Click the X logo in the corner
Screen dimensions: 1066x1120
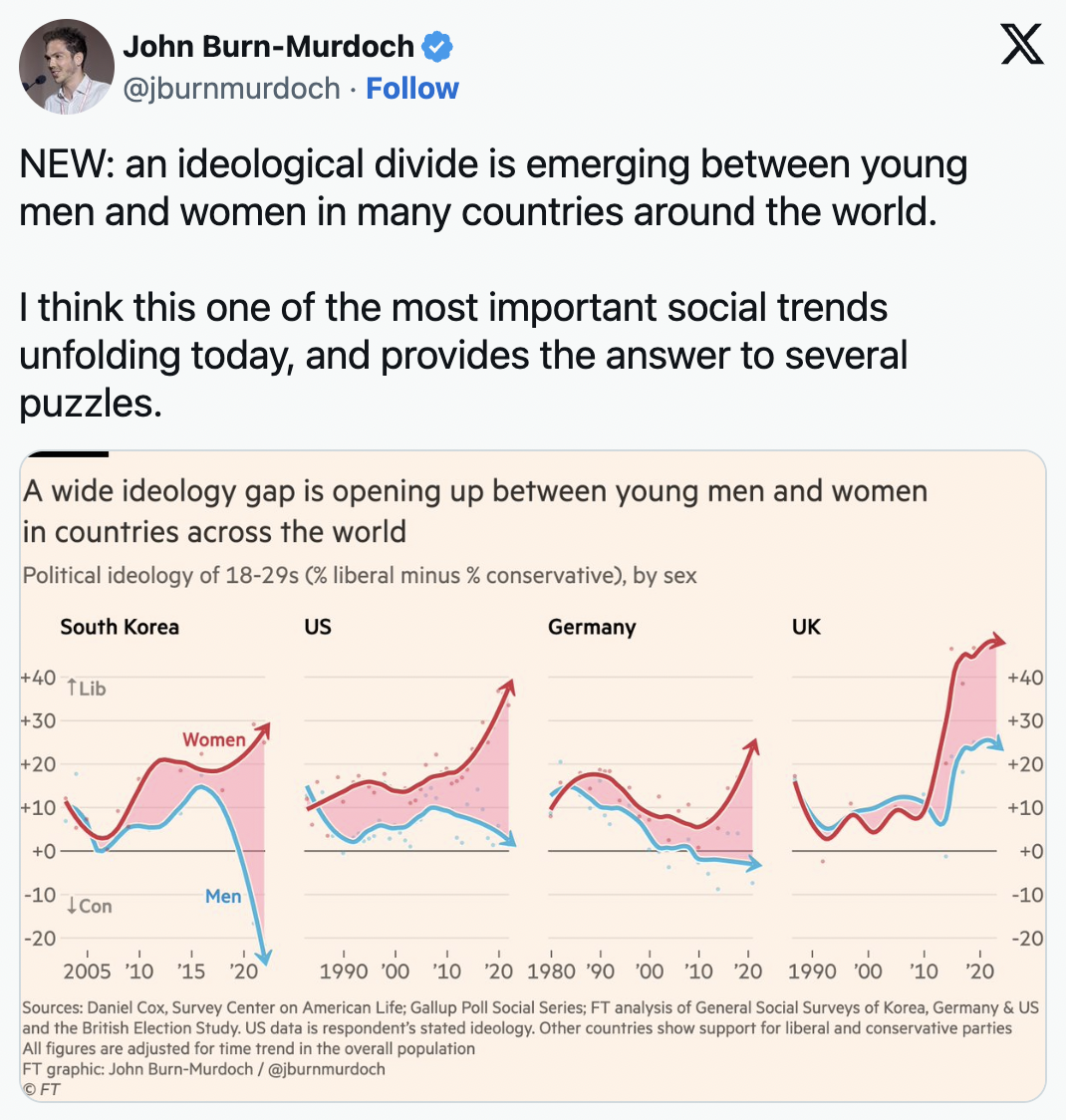pos(1024,42)
